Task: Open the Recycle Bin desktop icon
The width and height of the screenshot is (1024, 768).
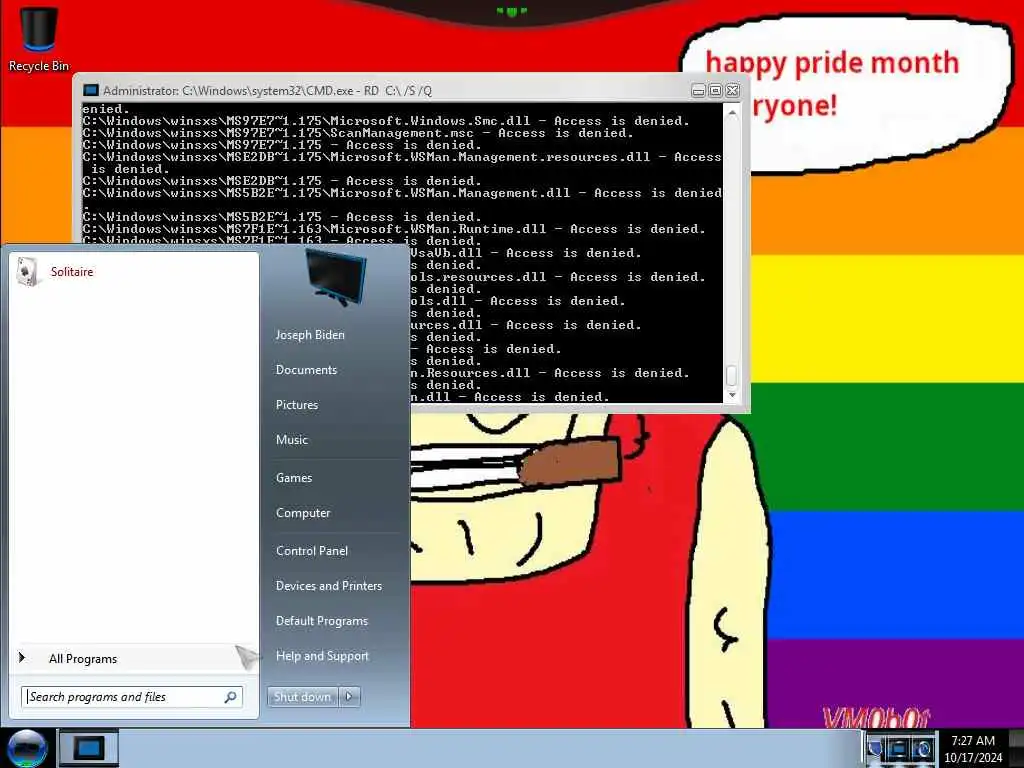Action: pyautogui.click(x=39, y=39)
